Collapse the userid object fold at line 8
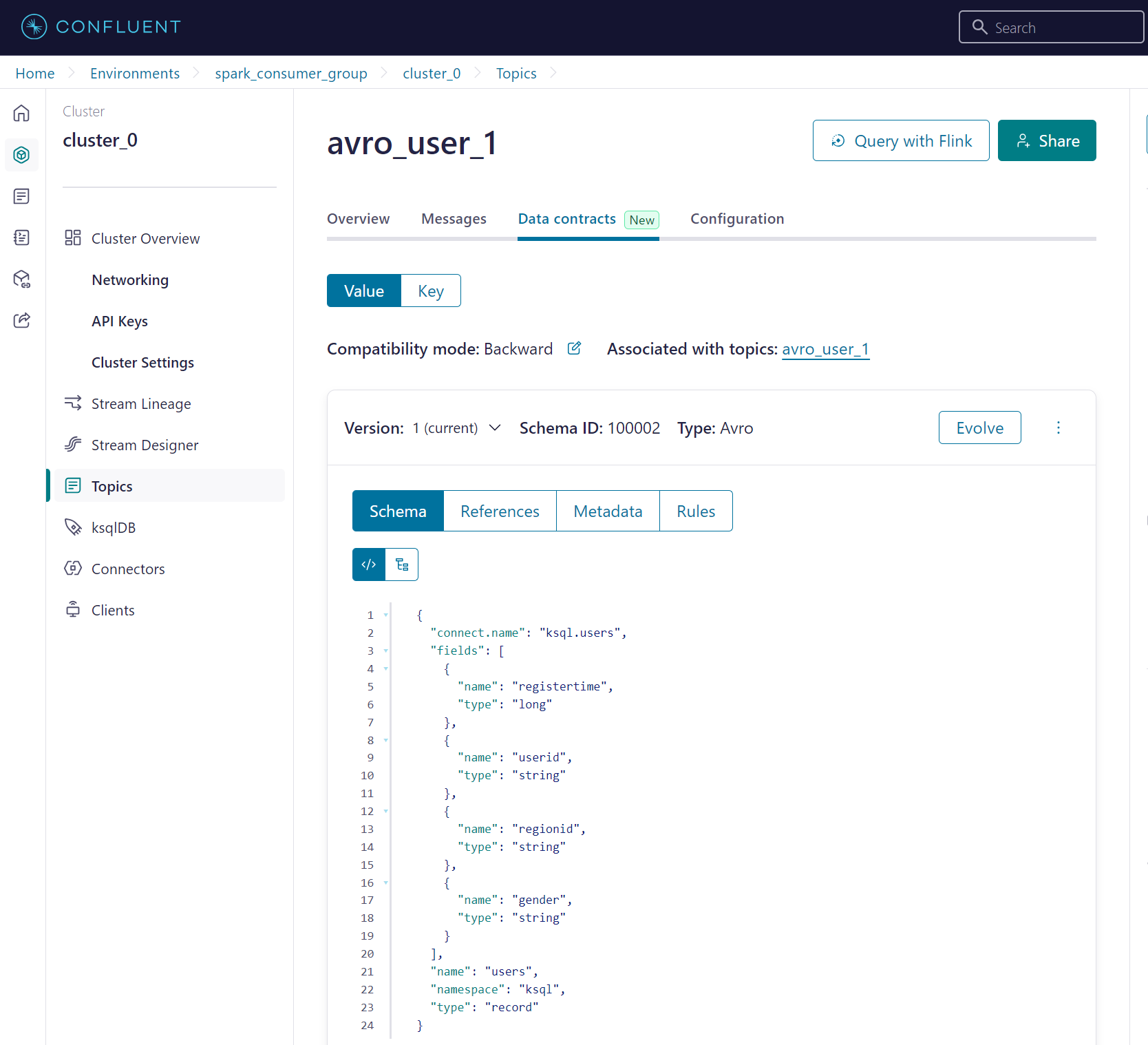This screenshot has width=1148, height=1045. click(x=386, y=740)
